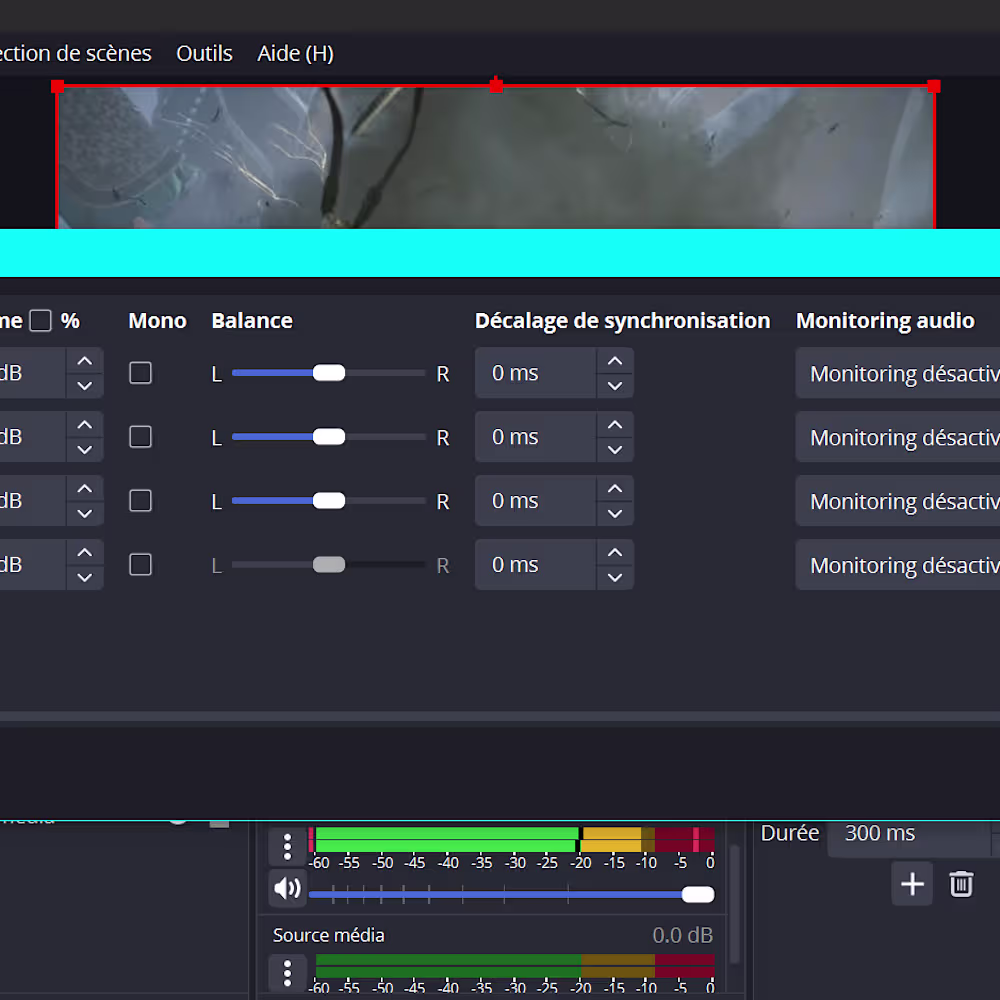Screen dimensions: 1000x1000
Task: Click the horizontal scrollbar of the audio properties dialog
Action: [x=500, y=716]
